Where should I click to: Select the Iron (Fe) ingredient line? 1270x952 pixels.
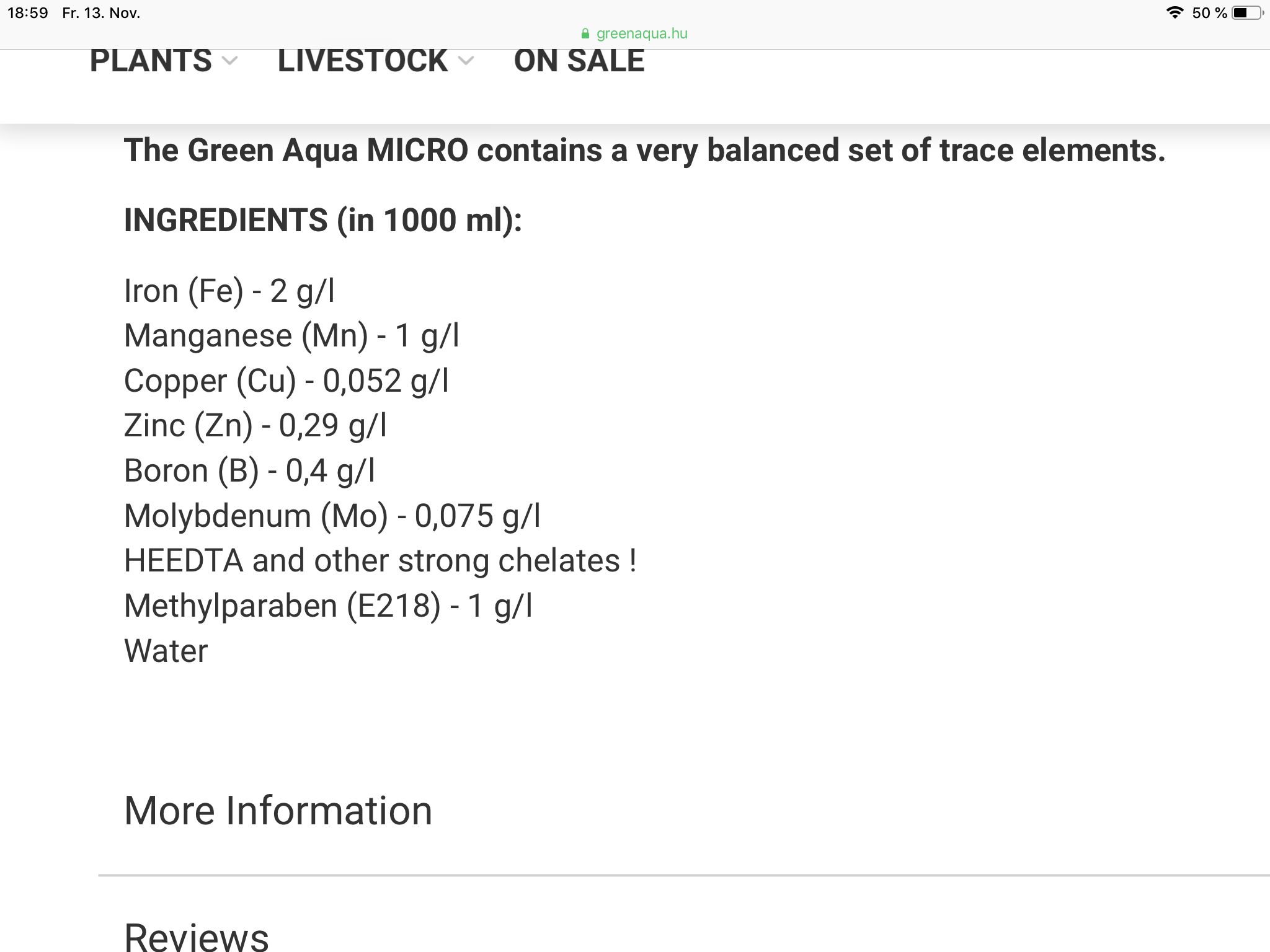229,291
